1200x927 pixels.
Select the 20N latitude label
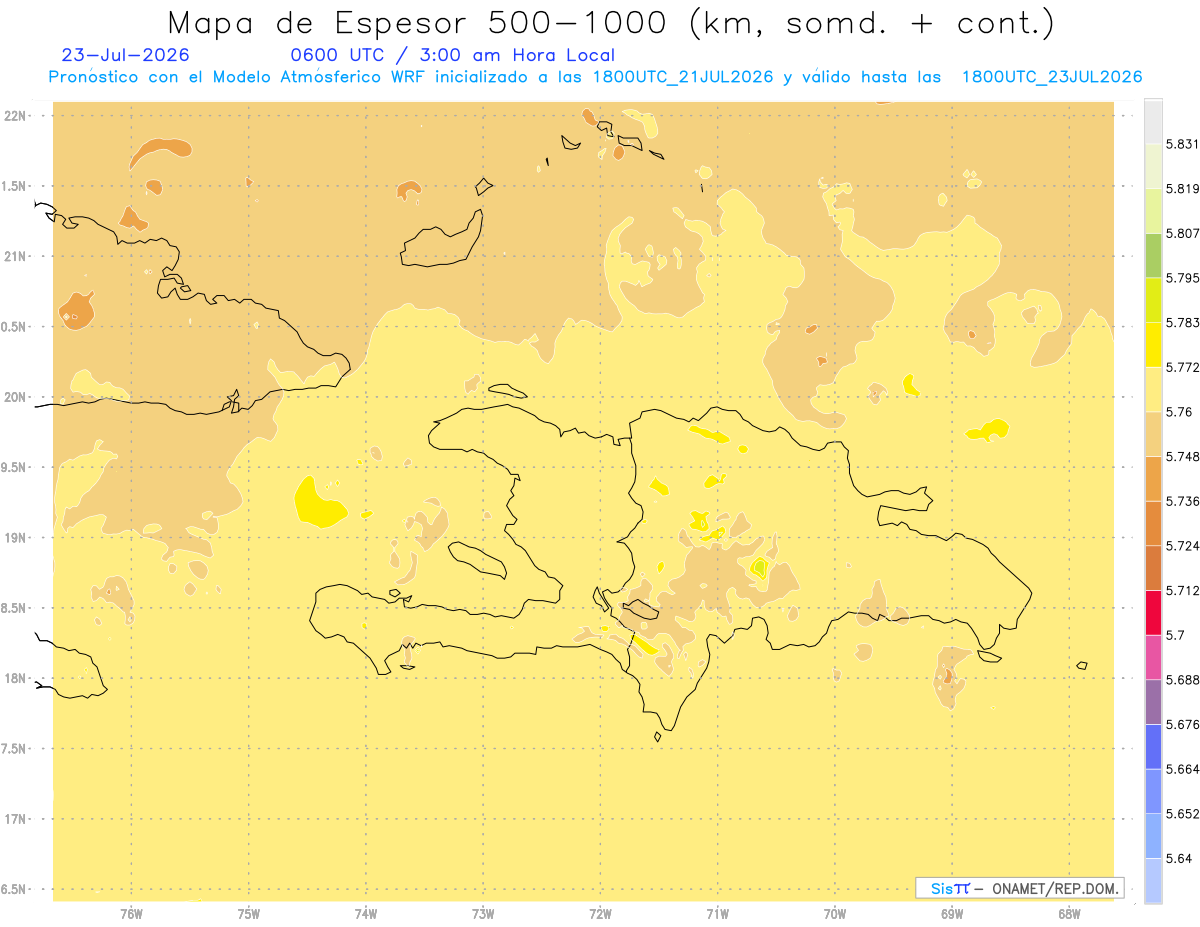point(16,397)
